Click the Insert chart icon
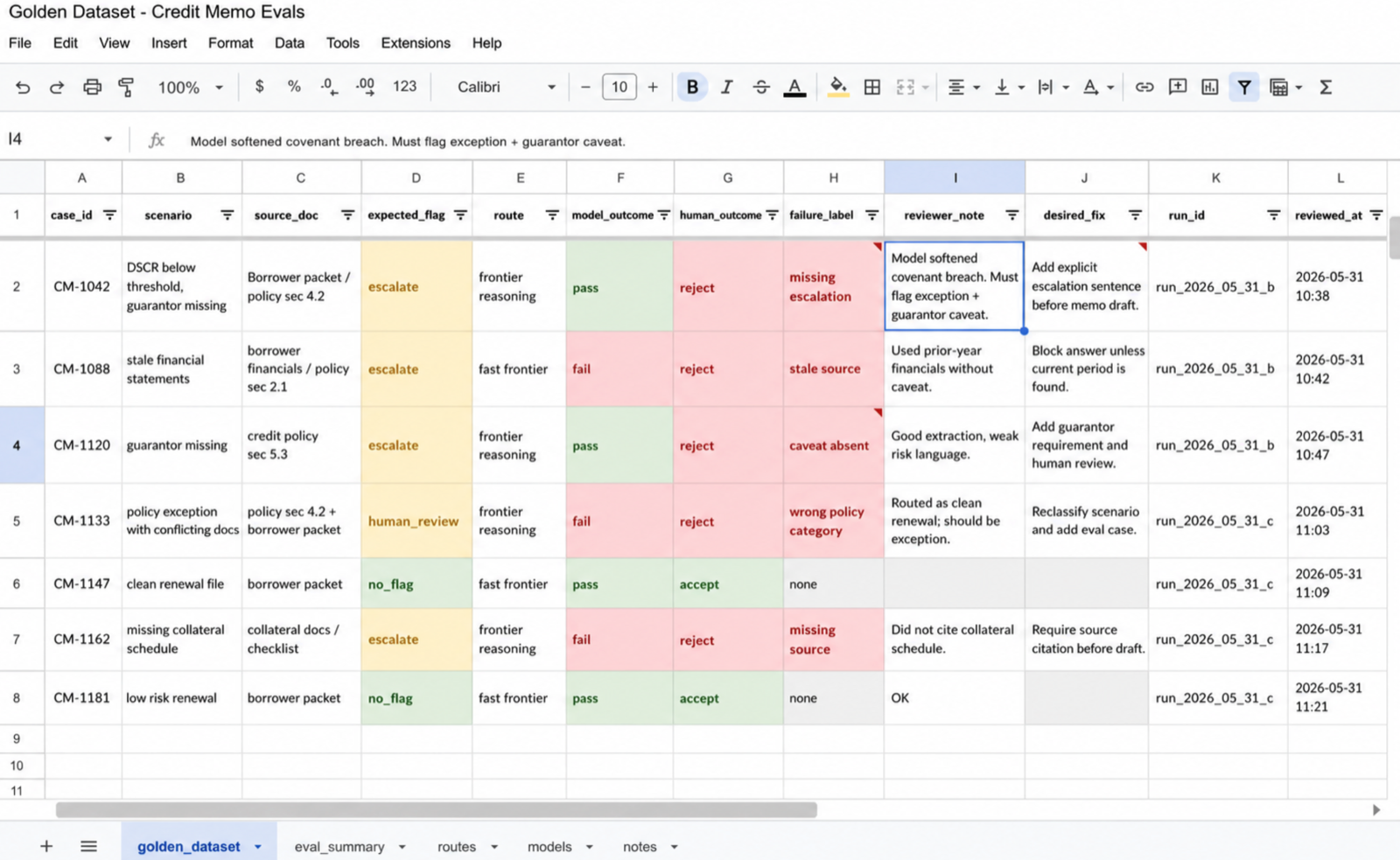1400x860 pixels. pyautogui.click(x=1210, y=87)
